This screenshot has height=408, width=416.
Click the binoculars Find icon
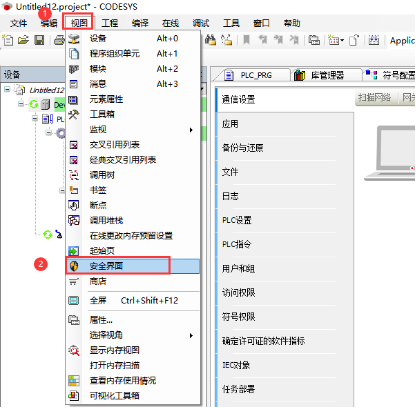(210, 40)
